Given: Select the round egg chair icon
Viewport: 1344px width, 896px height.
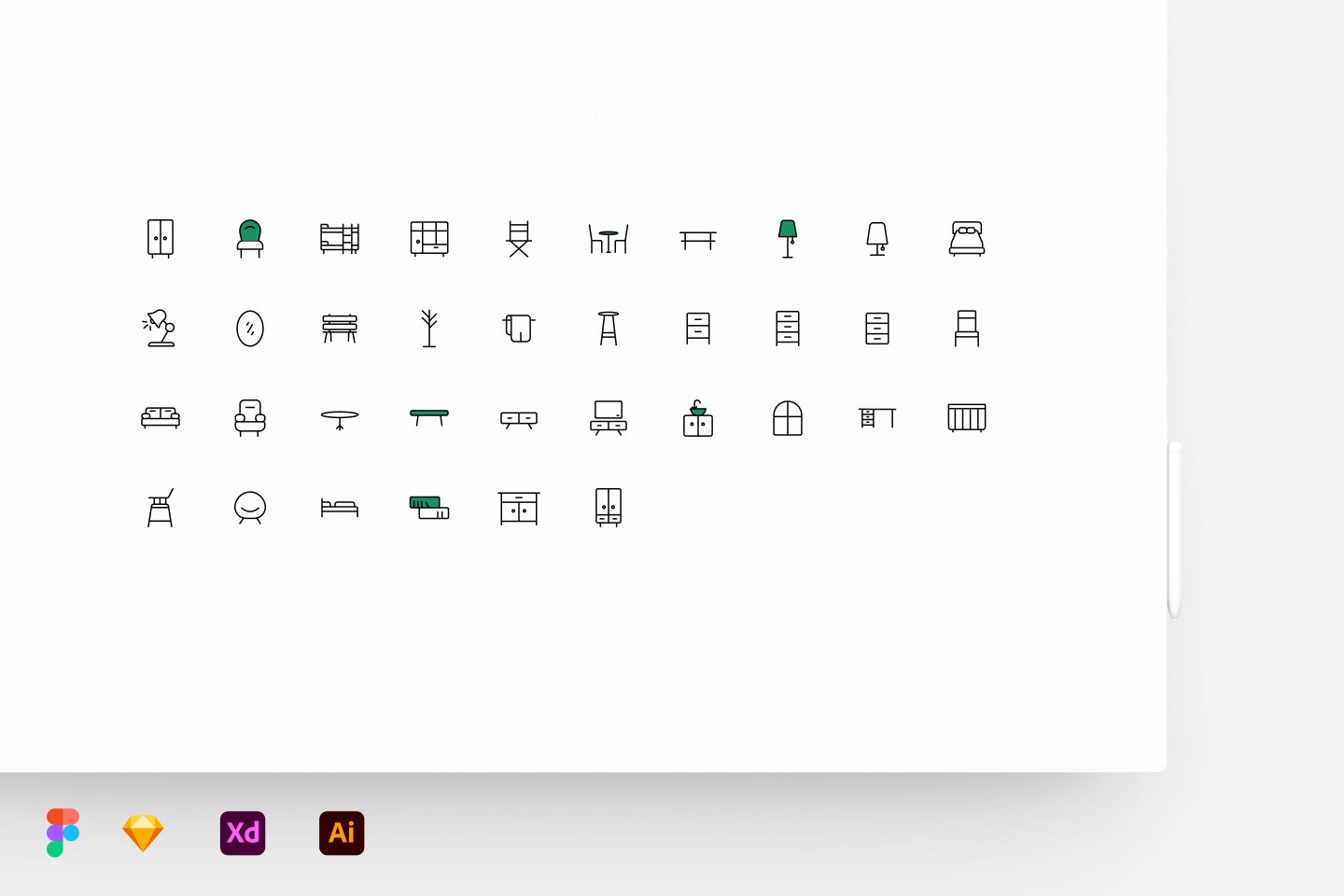Looking at the screenshot, I should pyautogui.click(x=250, y=507).
